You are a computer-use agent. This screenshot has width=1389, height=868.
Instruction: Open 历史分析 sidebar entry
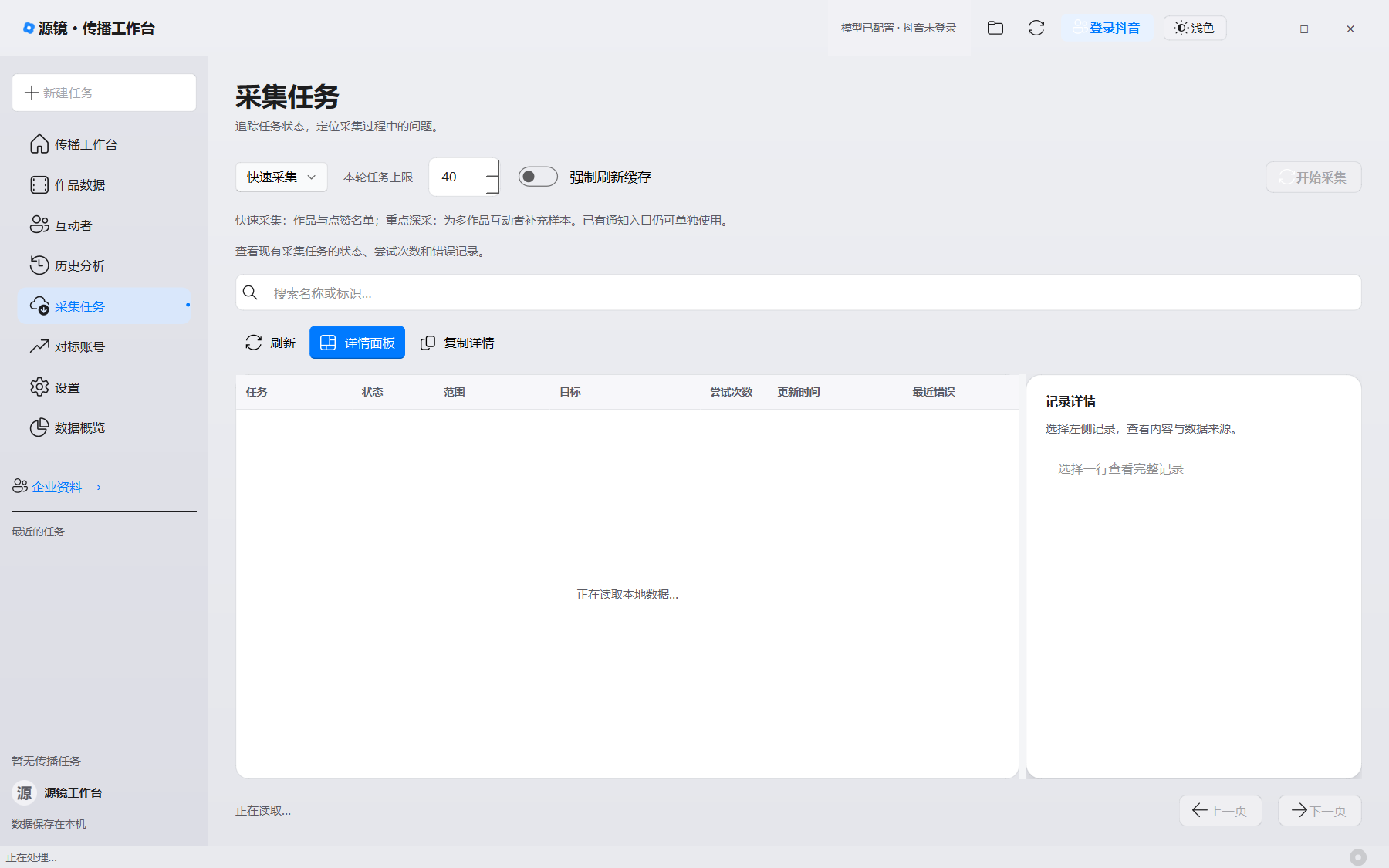(x=104, y=265)
